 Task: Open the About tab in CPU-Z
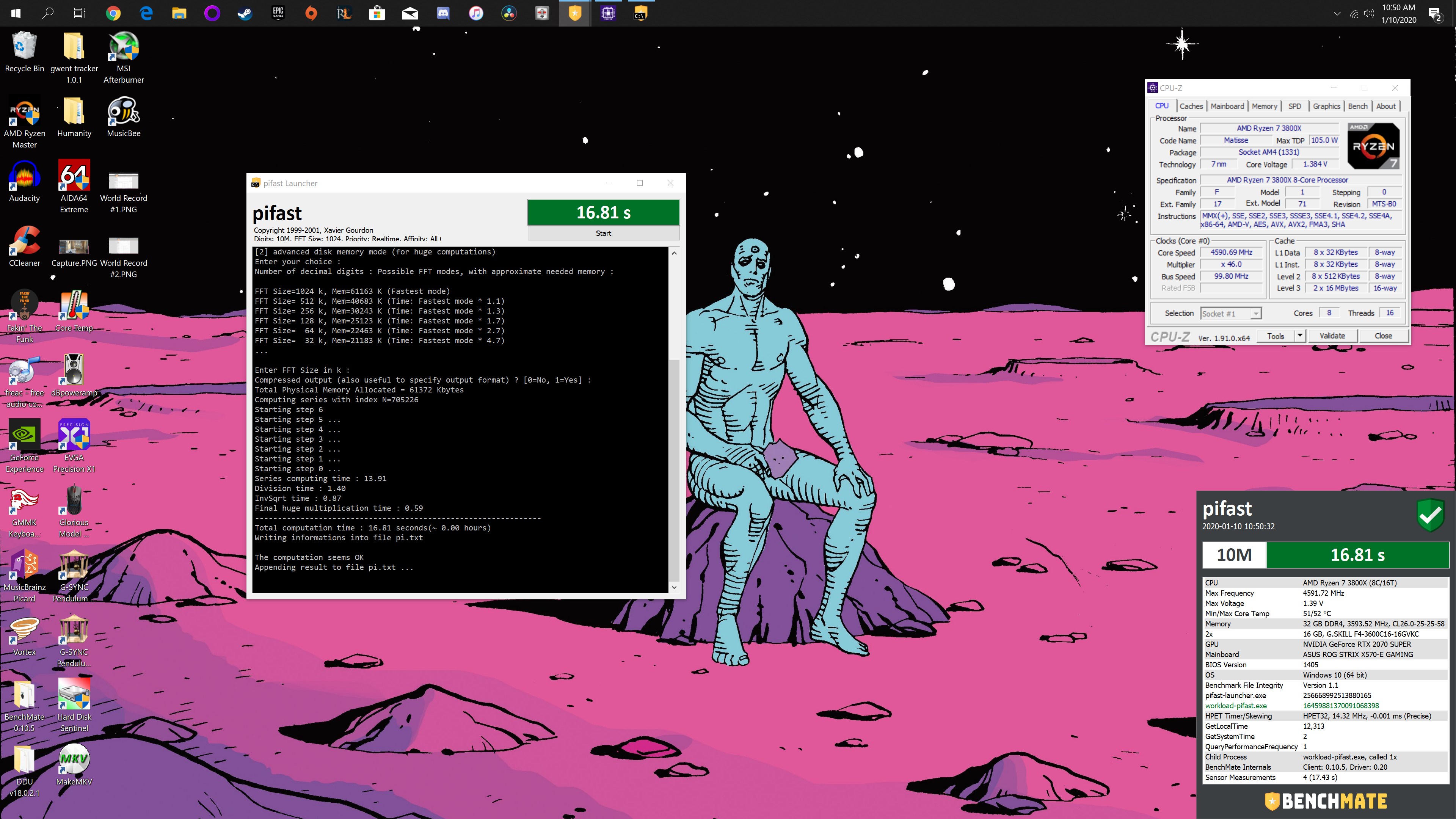1385,106
